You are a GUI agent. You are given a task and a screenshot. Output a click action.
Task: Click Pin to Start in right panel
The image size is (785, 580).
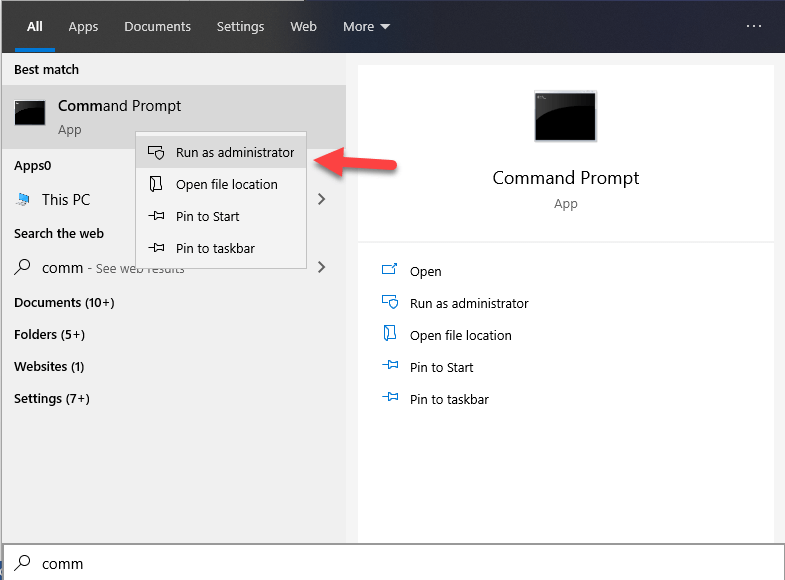441,367
